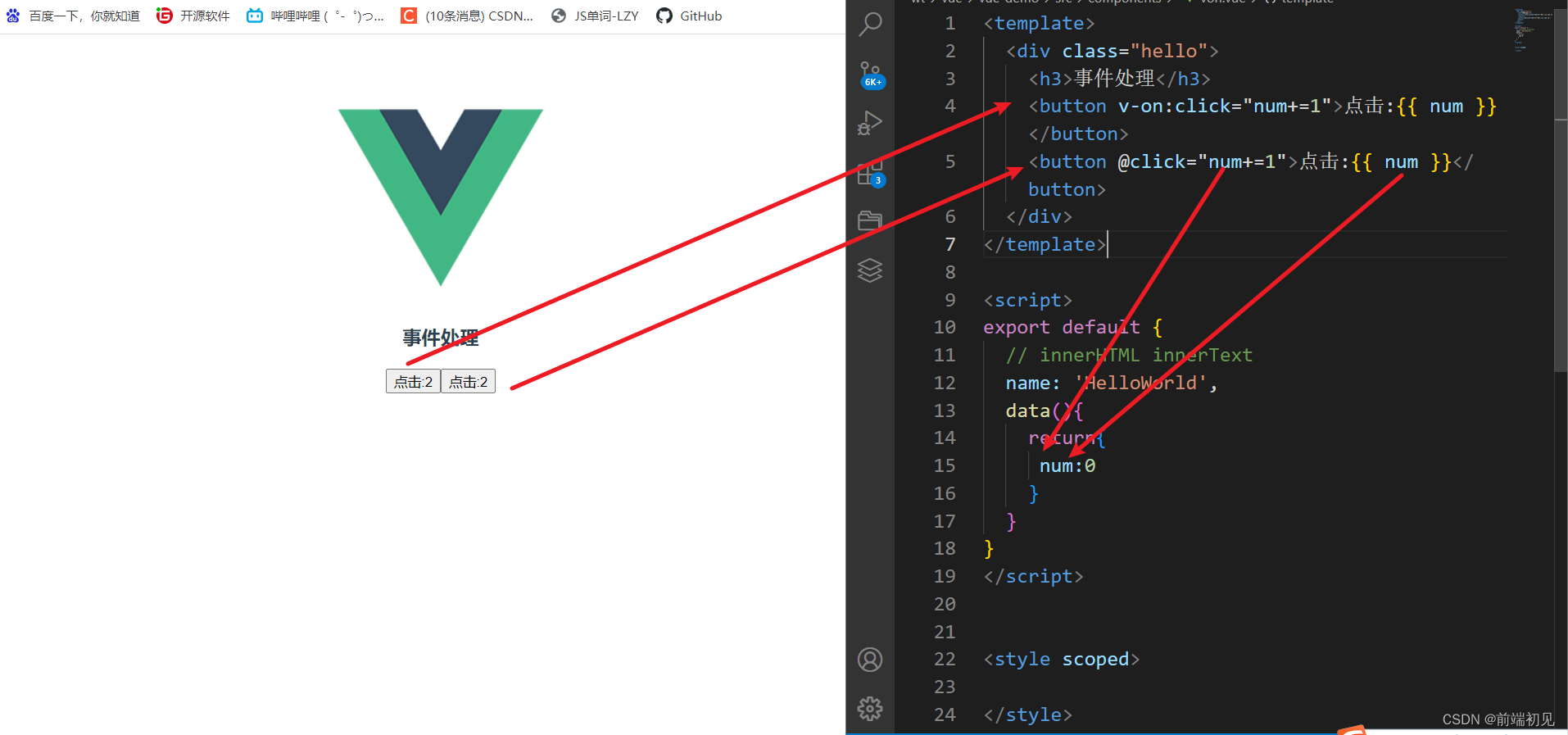This screenshot has height=735, width=1568.
Task: Place cursor in the opening <template> tag on line 1
Action: (1039, 24)
